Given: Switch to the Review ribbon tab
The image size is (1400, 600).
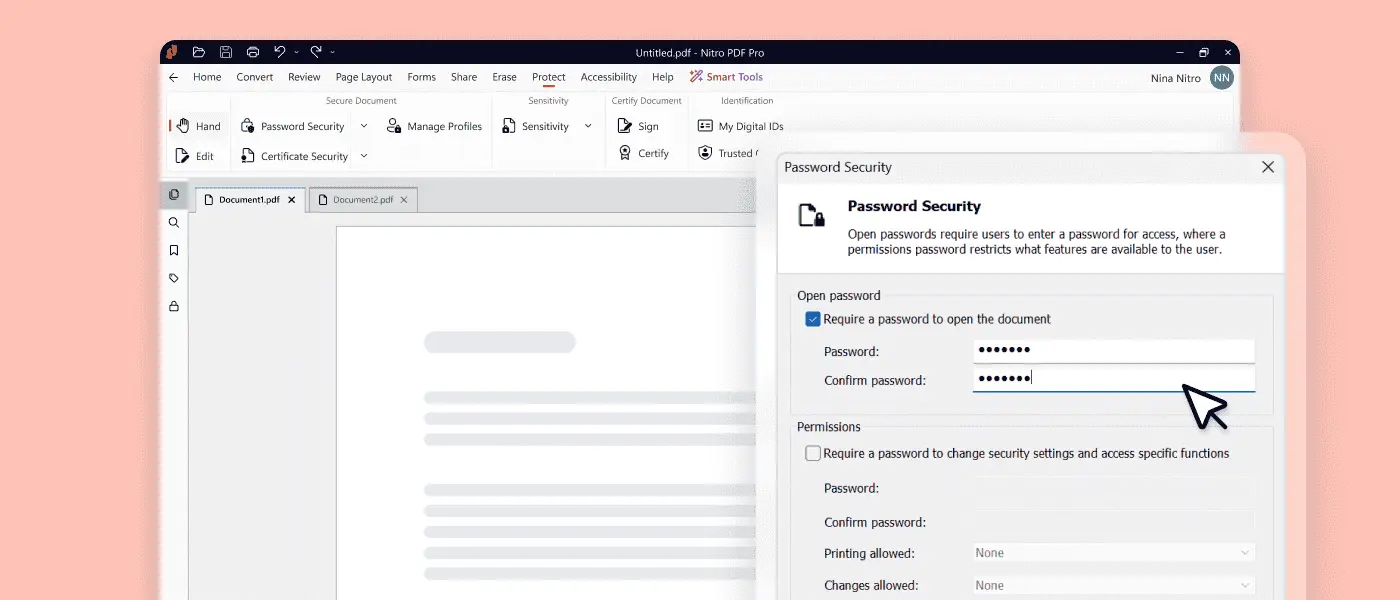Looking at the screenshot, I should [304, 77].
